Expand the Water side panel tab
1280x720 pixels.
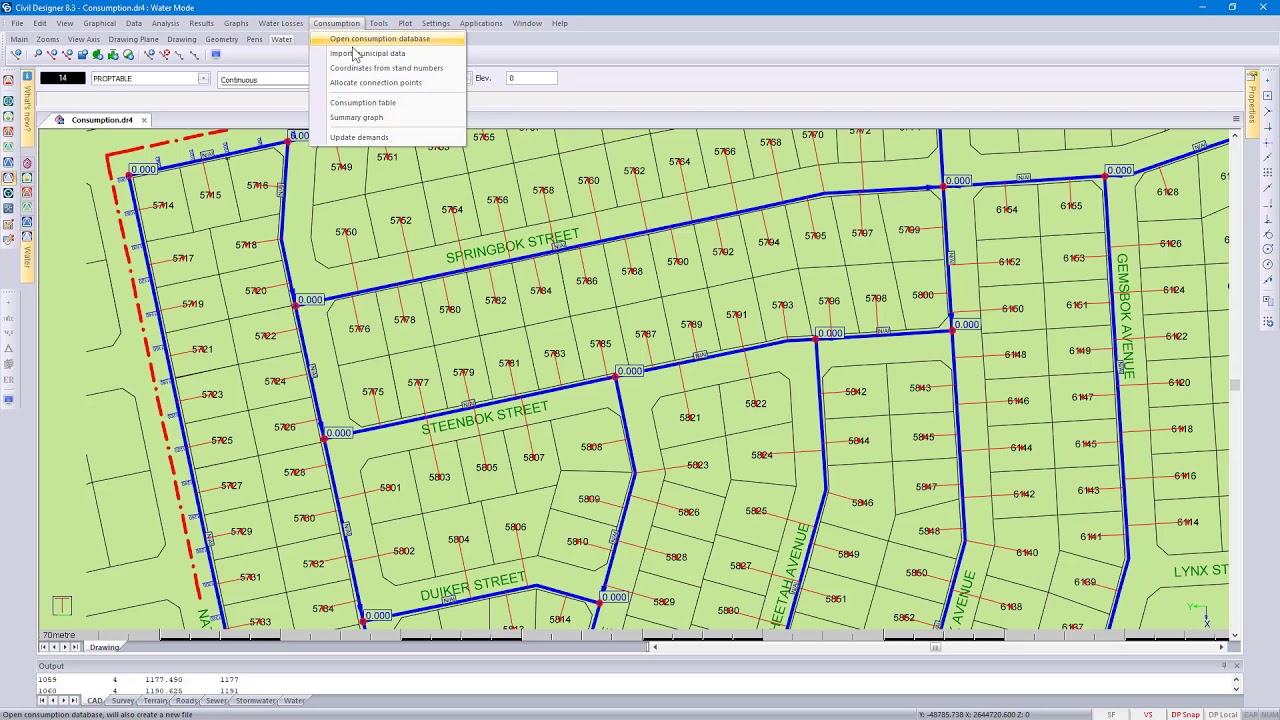(x=28, y=257)
